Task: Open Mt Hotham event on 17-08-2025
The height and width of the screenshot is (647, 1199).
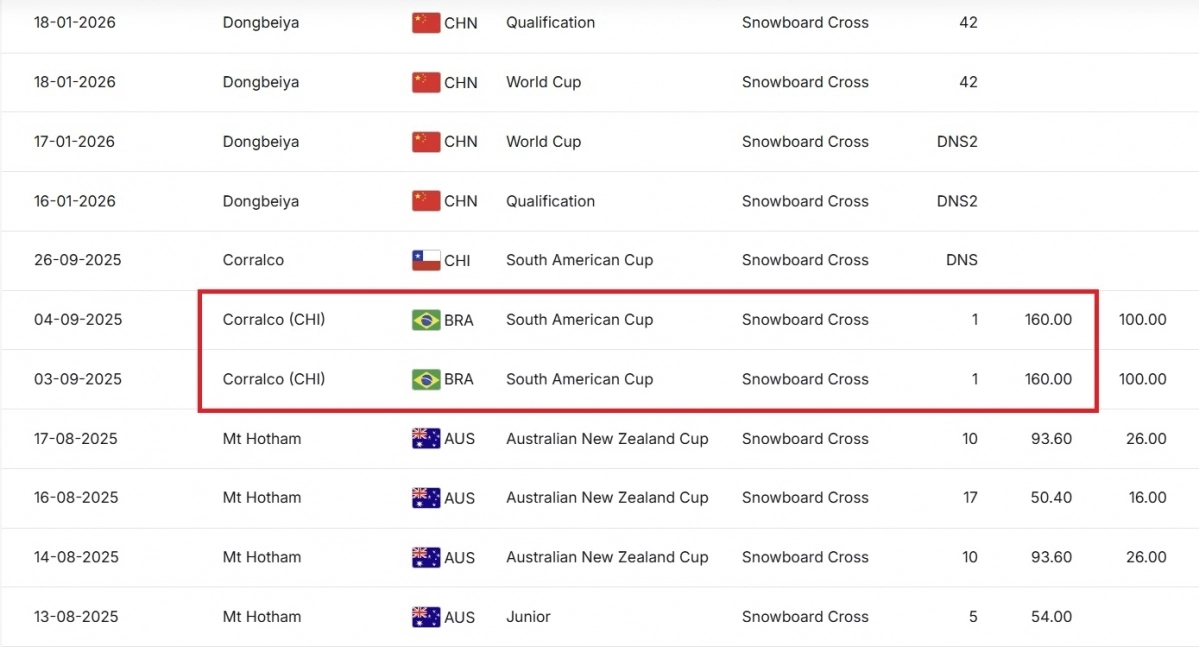Action: (261, 438)
